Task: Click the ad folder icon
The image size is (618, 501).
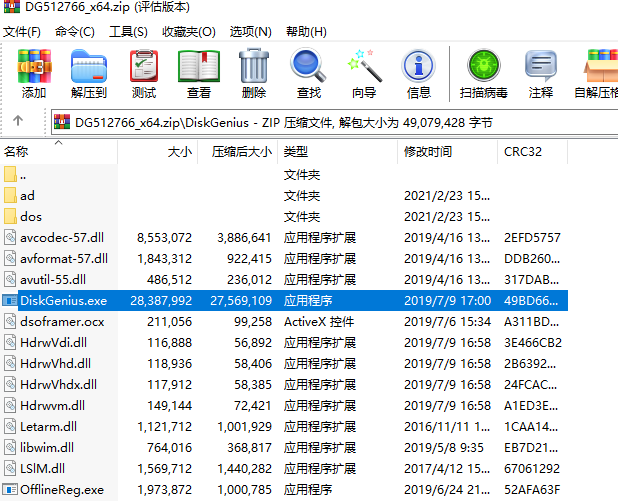Action: click(x=10, y=195)
